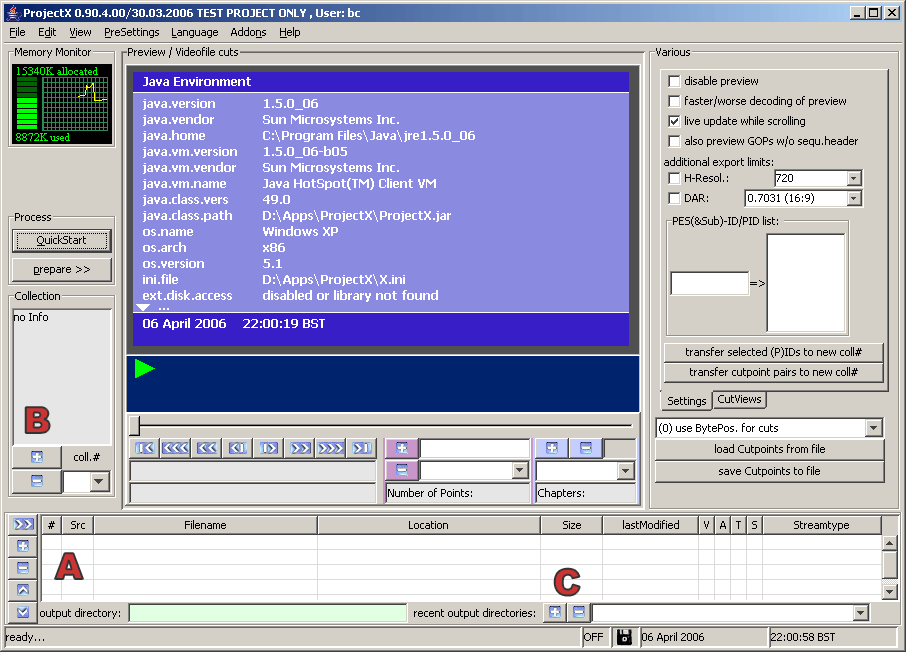Add a cutpoint with the pink plus icon
The width and height of the screenshot is (906, 652).
click(x=404, y=447)
